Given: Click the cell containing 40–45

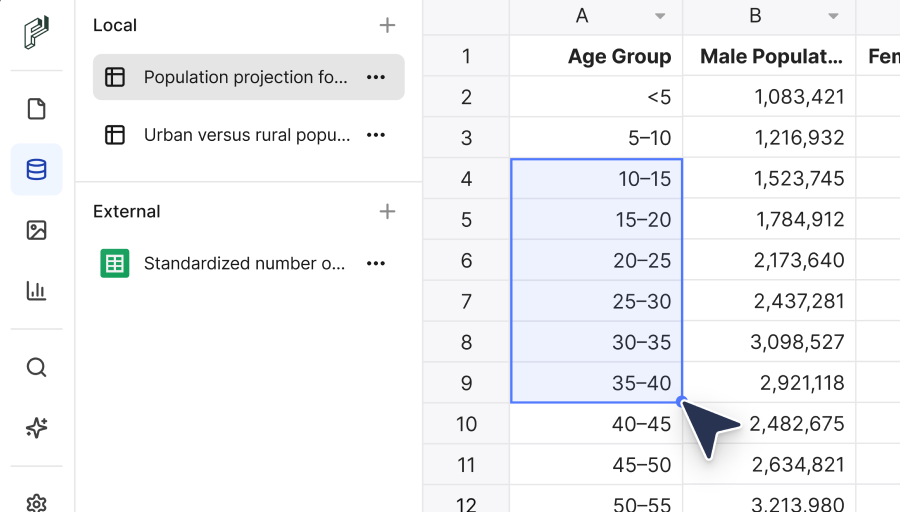Looking at the screenshot, I should tap(596, 424).
